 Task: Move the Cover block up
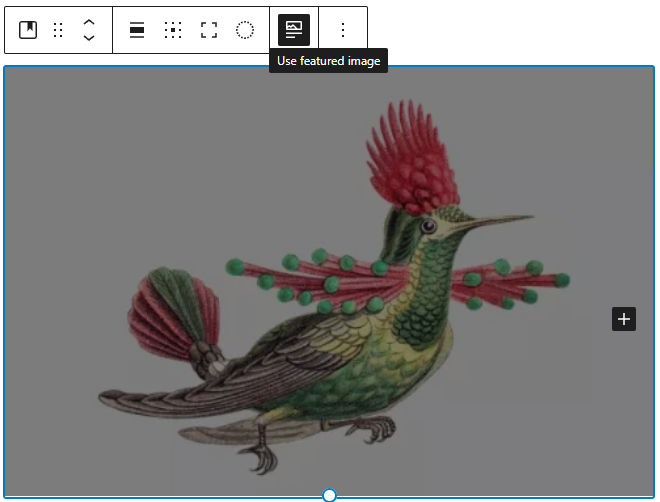pyautogui.click(x=89, y=22)
